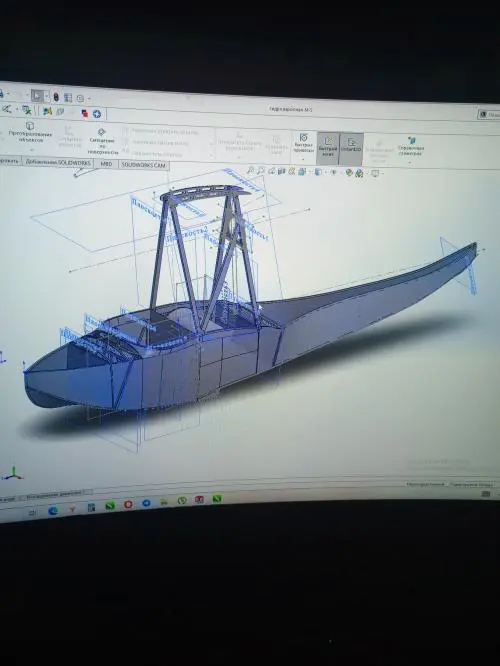
Task: Open the file properties table icon
Action: [68, 98]
